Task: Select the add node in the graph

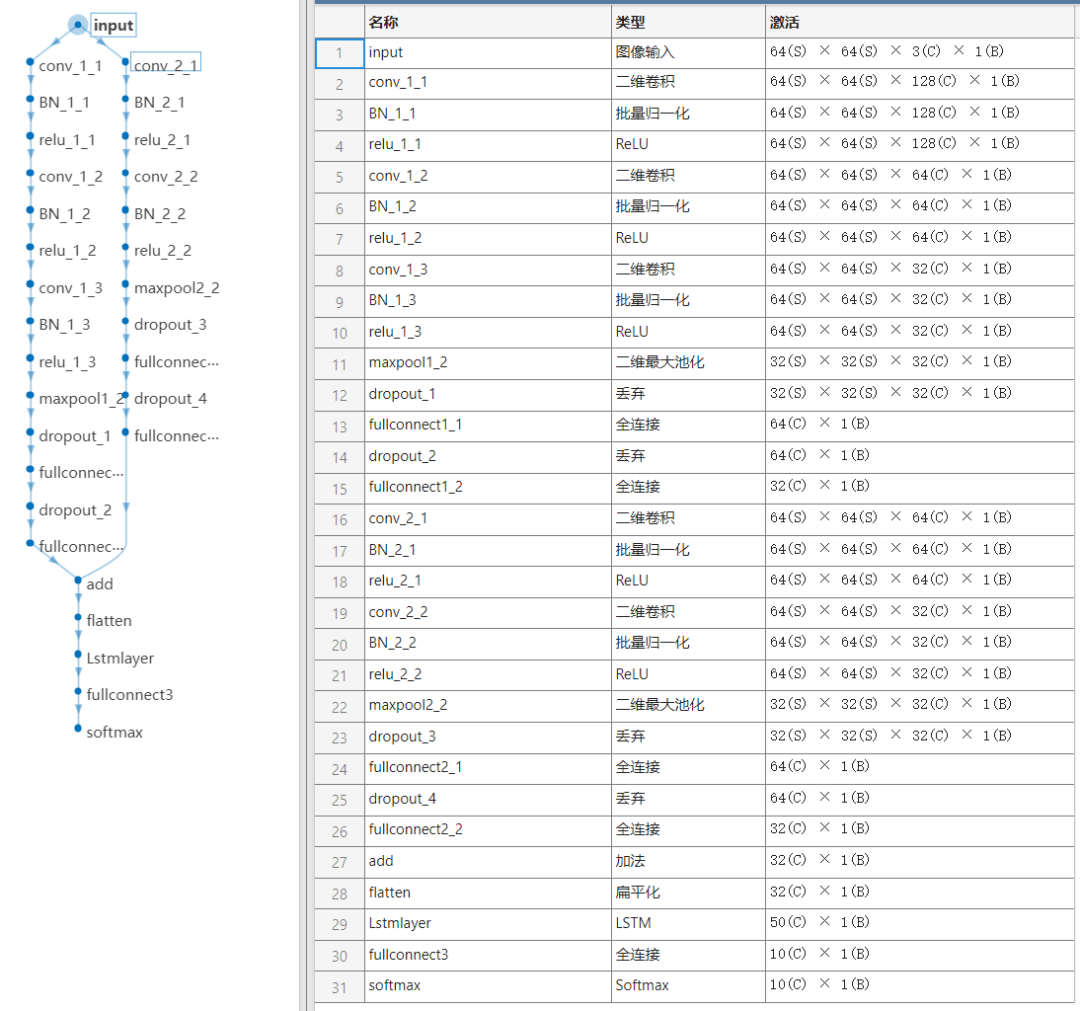Action: [99, 584]
